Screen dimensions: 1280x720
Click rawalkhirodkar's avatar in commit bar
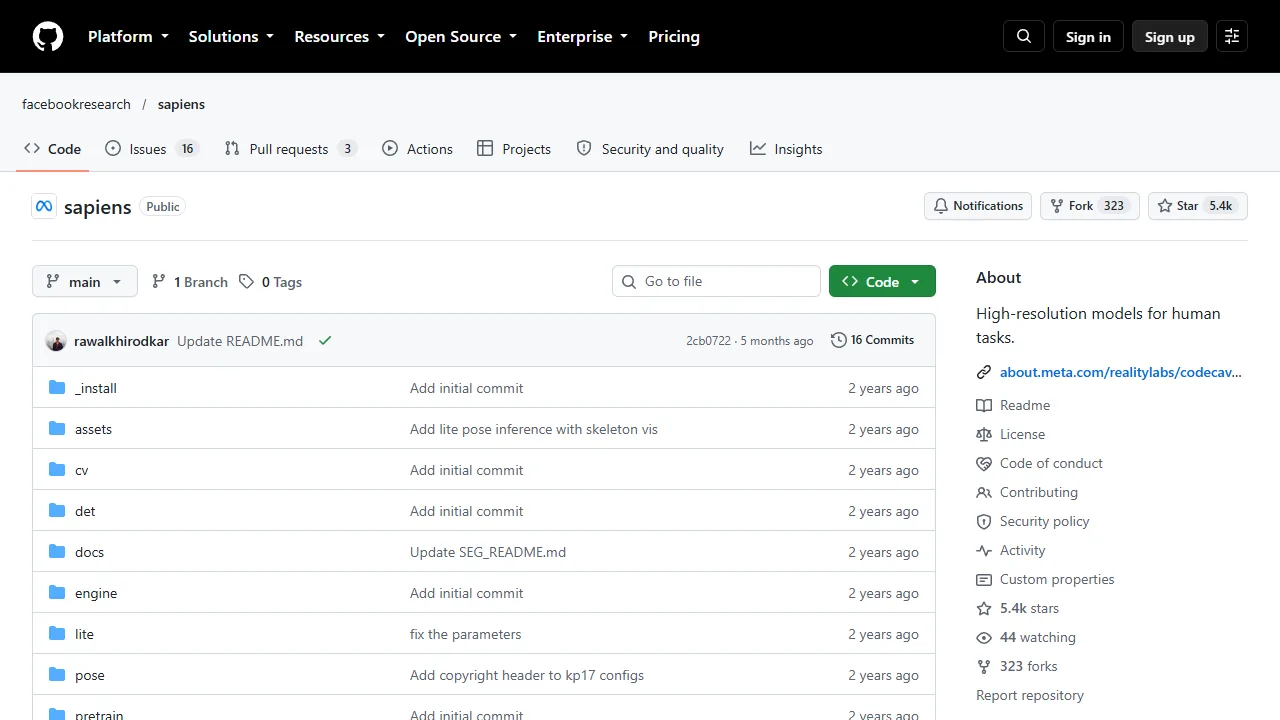pyautogui.click(x=56, y=341)
